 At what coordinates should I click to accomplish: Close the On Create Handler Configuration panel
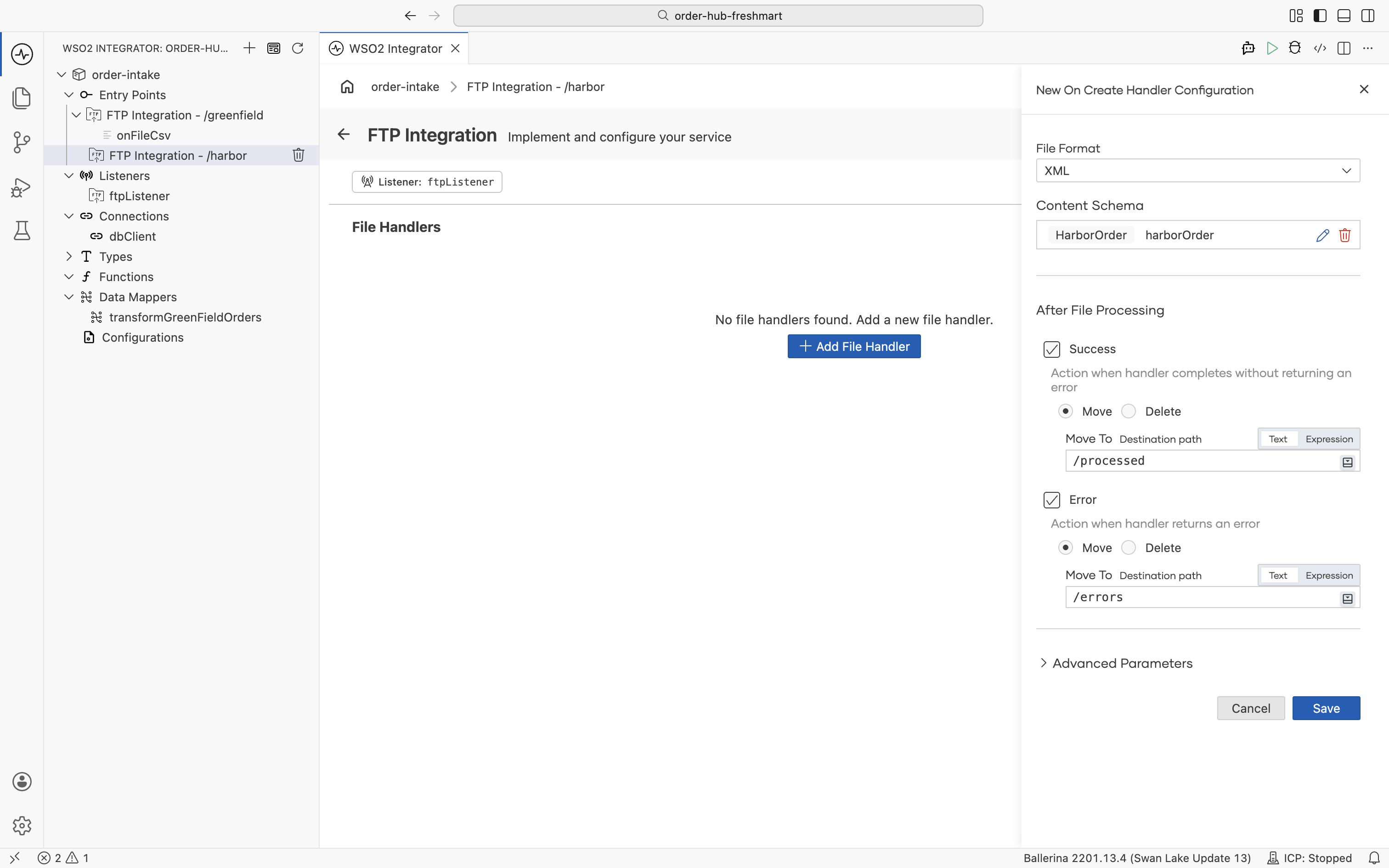(x=1364, y=89)
